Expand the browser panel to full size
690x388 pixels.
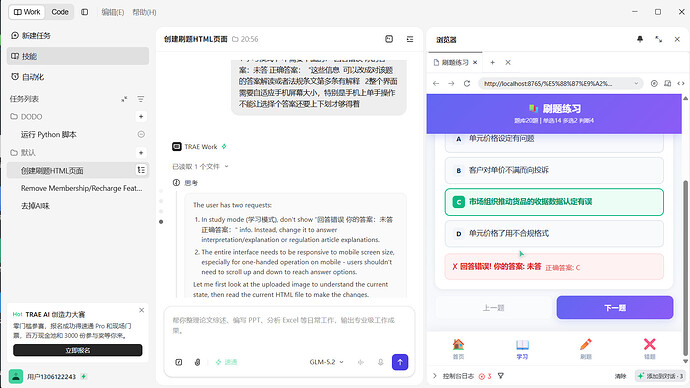[658, 39]
